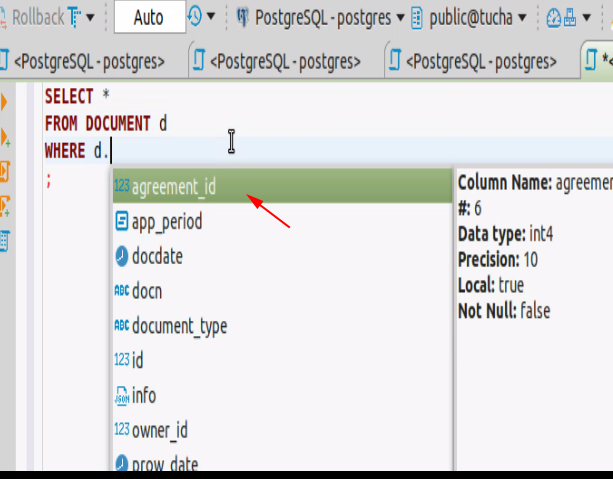613x479 pixels.
Task: Click the SELECT keyword in the editor
Action: tap(69, 96)
